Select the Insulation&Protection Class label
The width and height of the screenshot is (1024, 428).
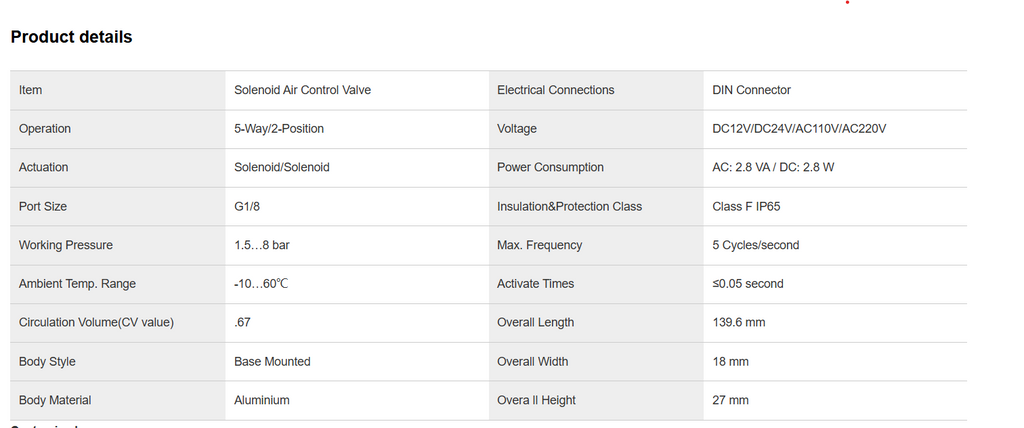click(x=569, y=206)
